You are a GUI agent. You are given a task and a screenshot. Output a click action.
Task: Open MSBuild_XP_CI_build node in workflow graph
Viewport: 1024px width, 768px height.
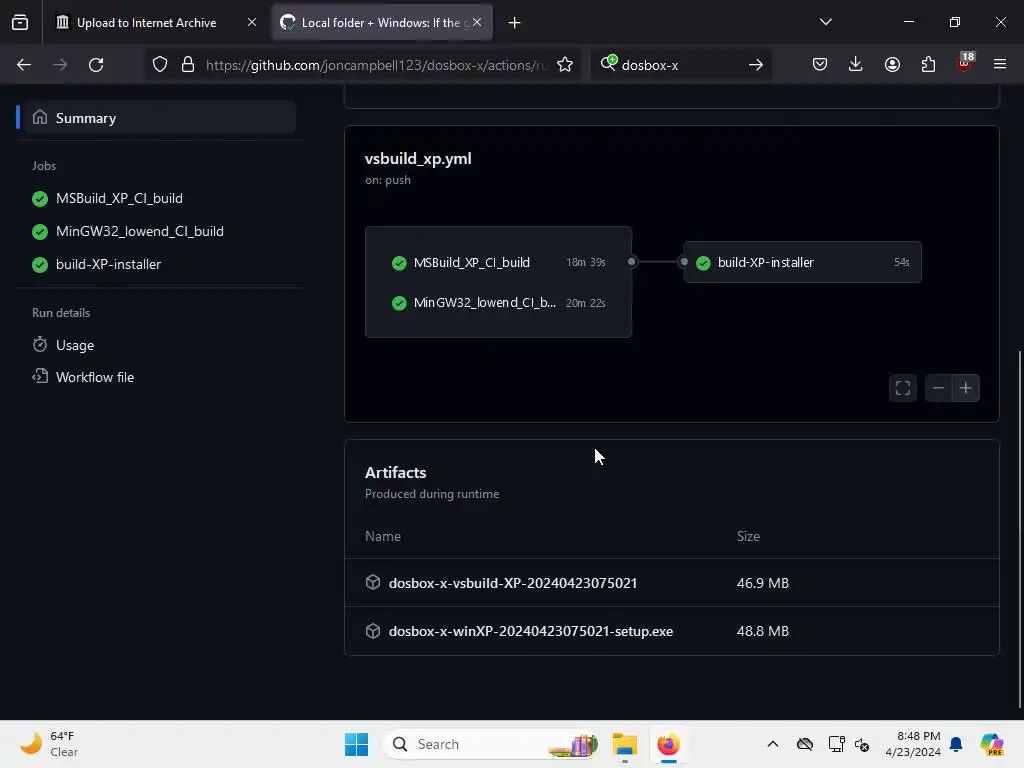(498, 263)
